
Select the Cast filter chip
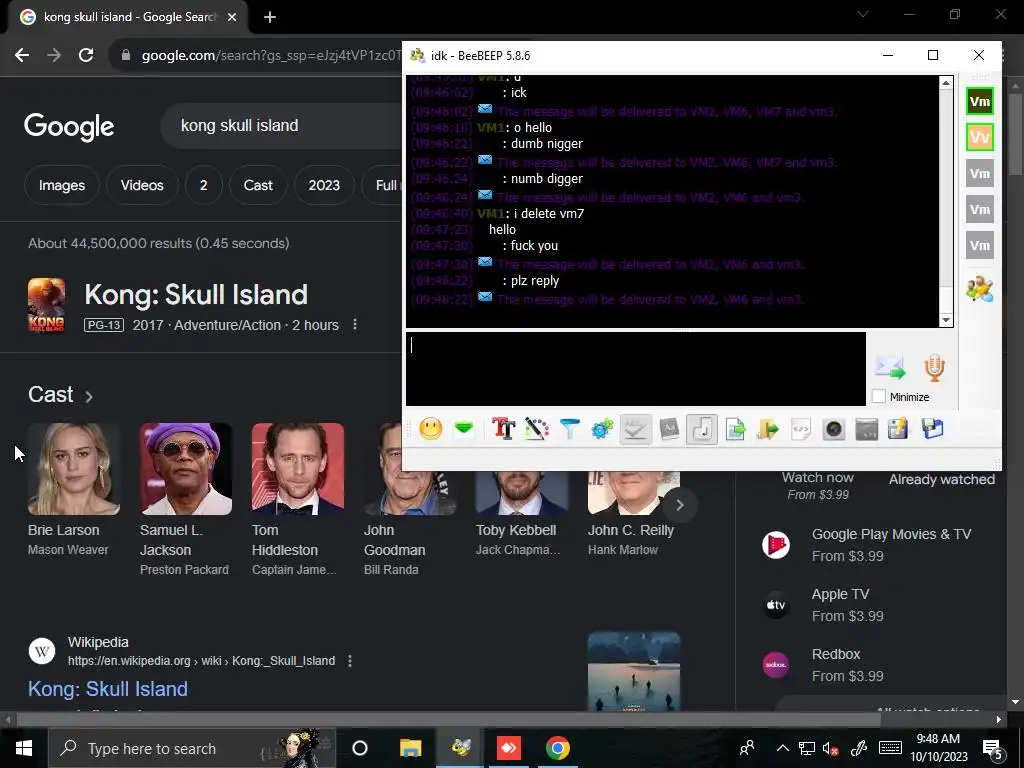(x=258, y=185)
